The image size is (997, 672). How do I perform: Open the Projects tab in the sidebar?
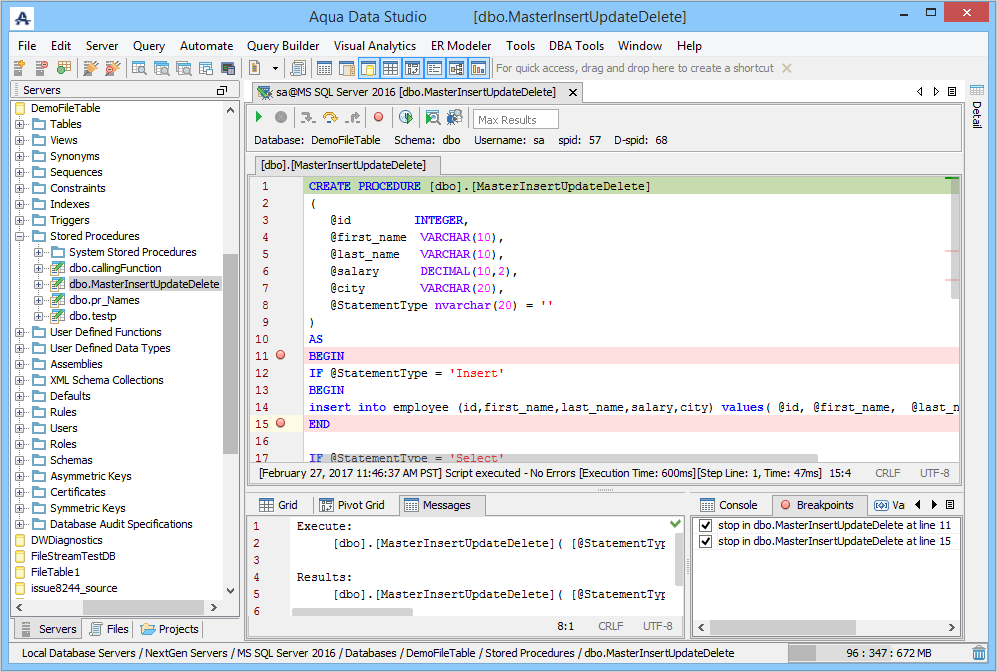[x=170, y=629]
